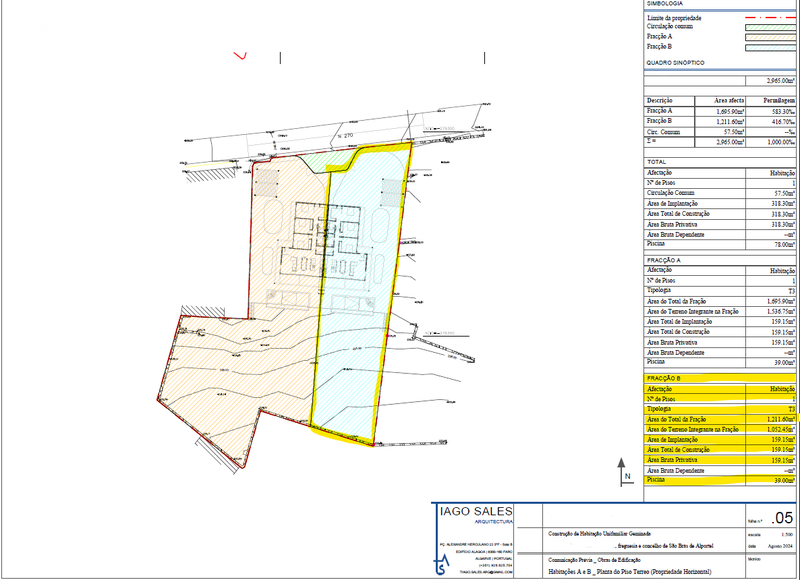This screenshot has height=580, width=800.
Task: Click the highlighted FRACÇÃO B section header
Action: tap(664, 379)
